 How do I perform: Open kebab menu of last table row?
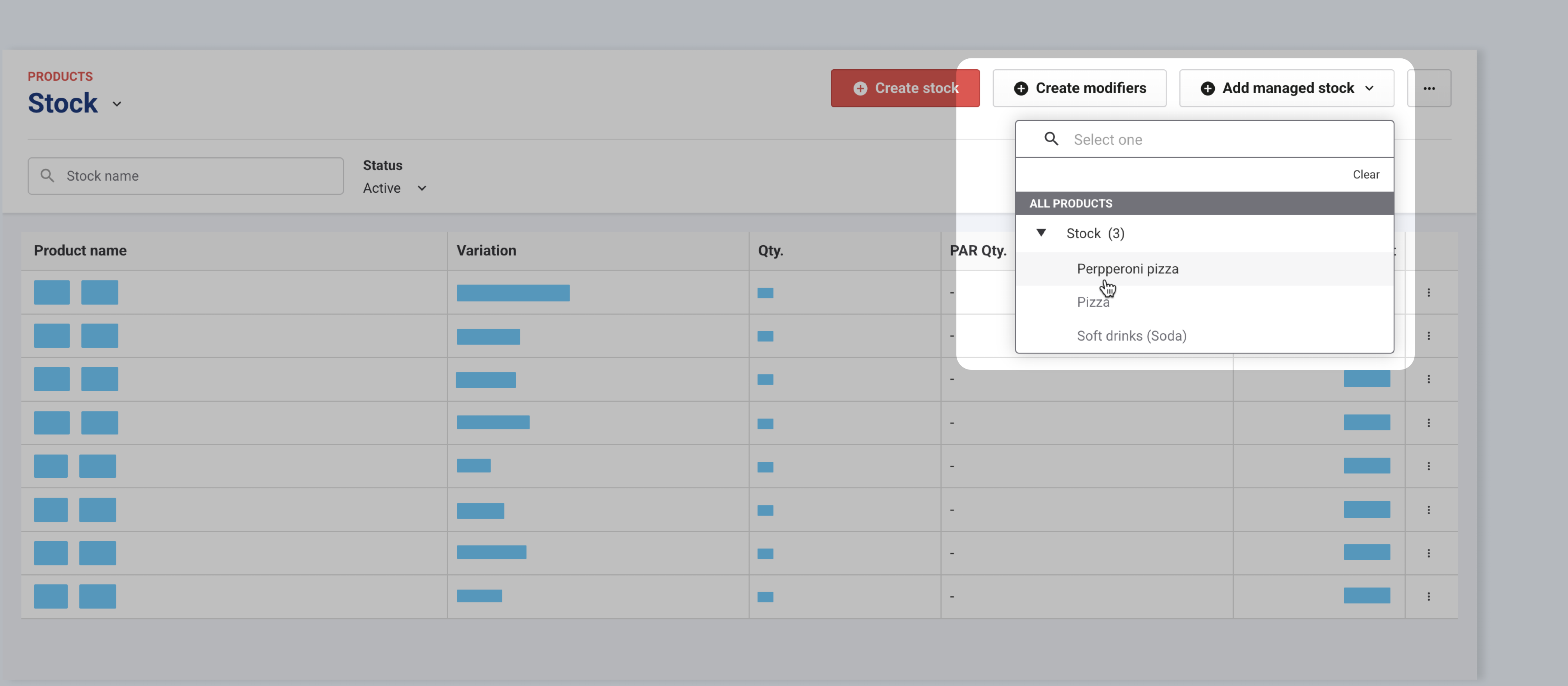point(1428,596)
